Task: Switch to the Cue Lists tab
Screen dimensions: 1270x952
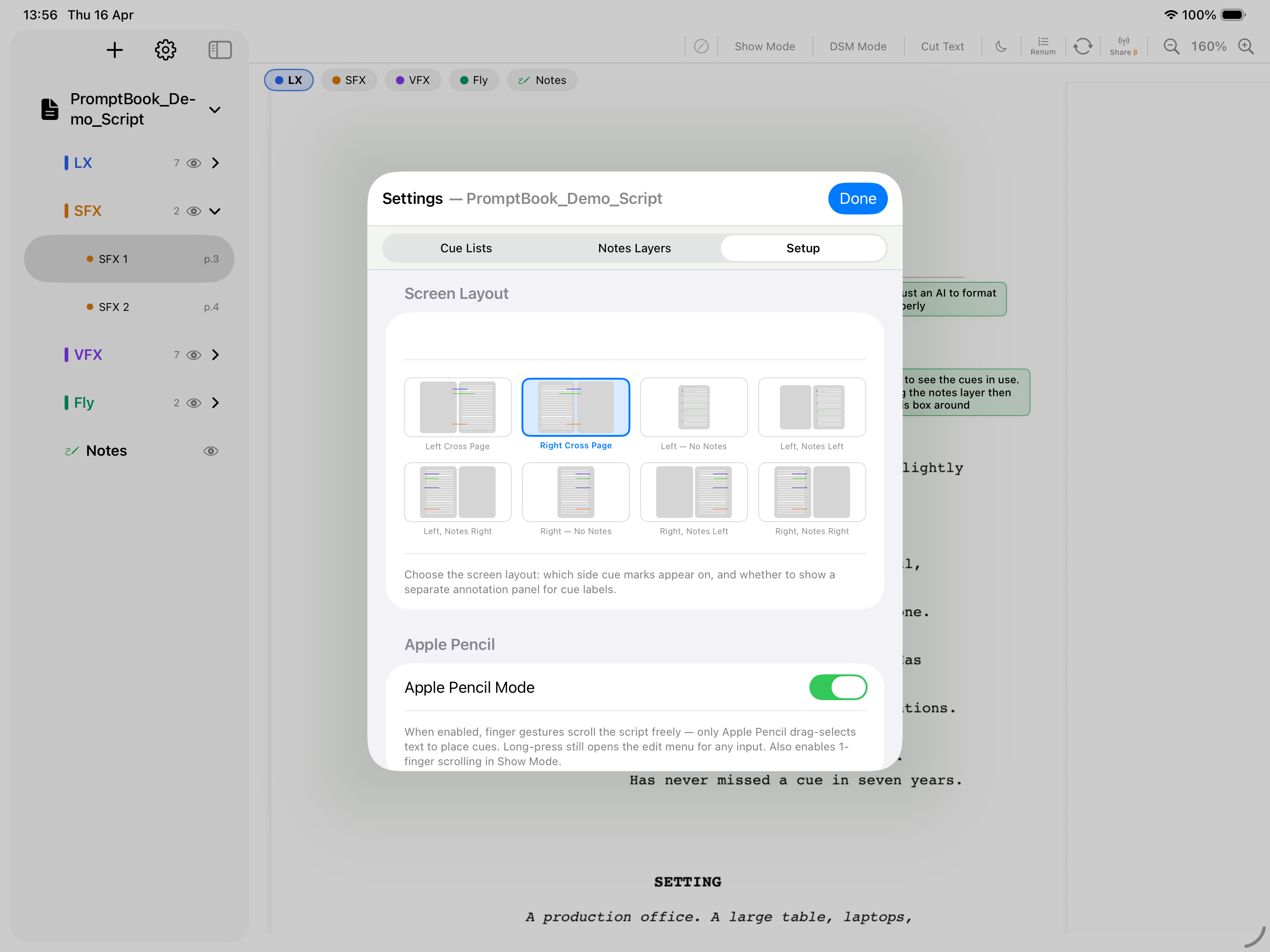Action: point(466,248)
